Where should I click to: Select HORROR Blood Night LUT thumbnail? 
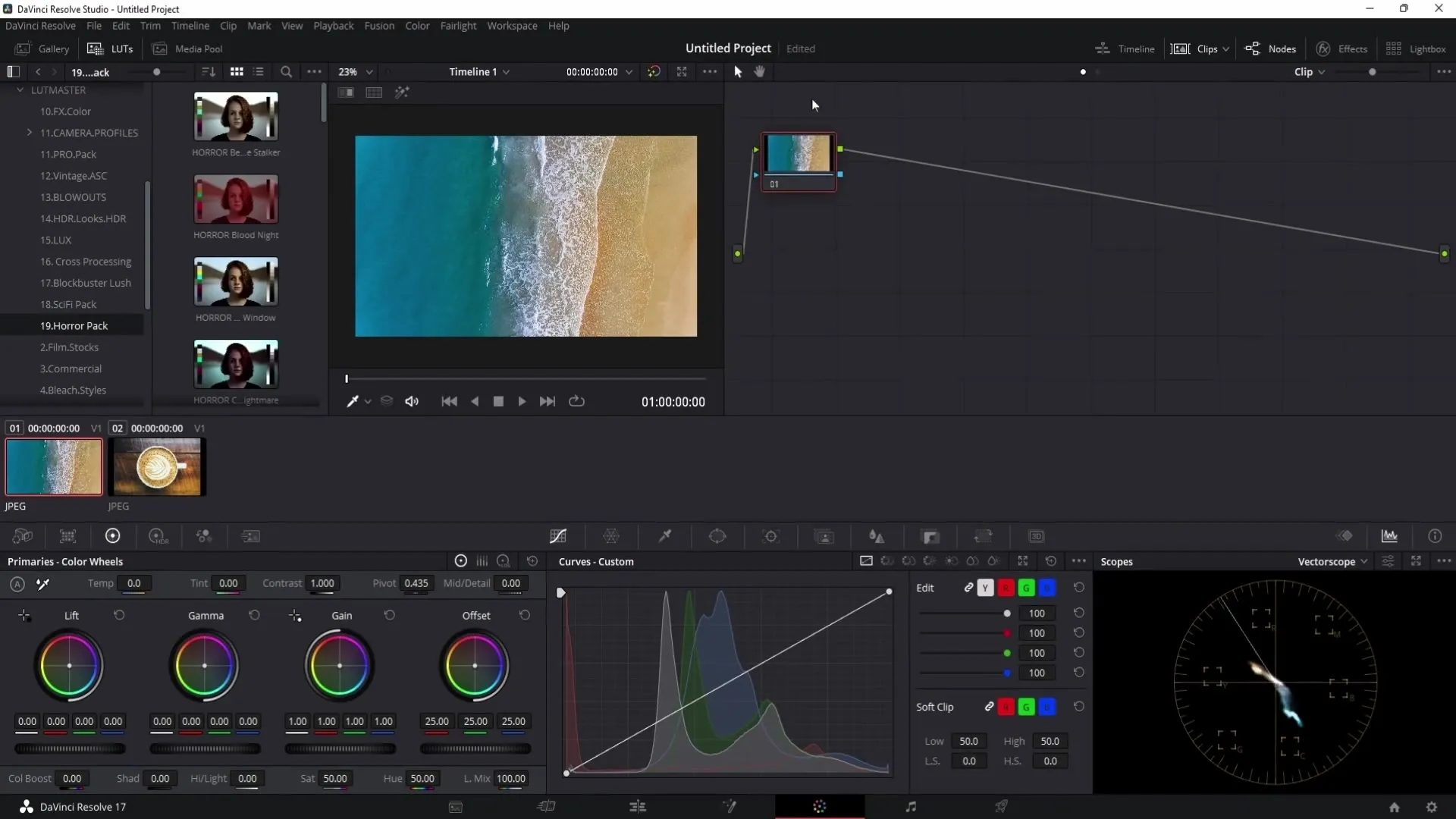click(235, 199)
